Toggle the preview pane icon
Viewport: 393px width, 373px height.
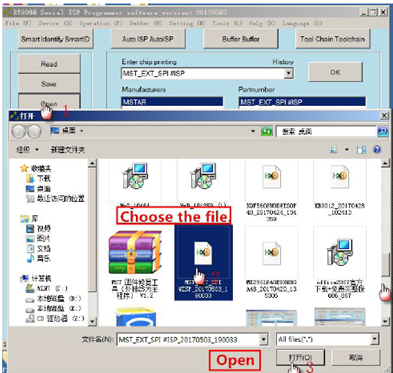tap(361, 150)
